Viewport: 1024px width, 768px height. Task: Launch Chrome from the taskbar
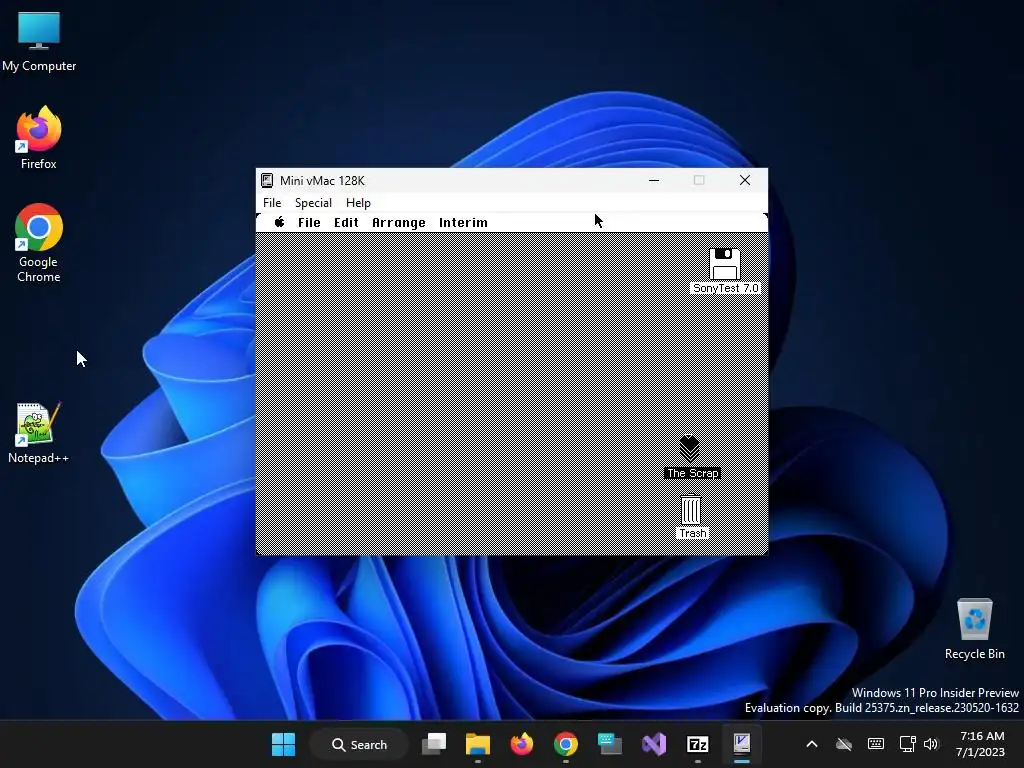pyautogui.click(x=566, y=744)
